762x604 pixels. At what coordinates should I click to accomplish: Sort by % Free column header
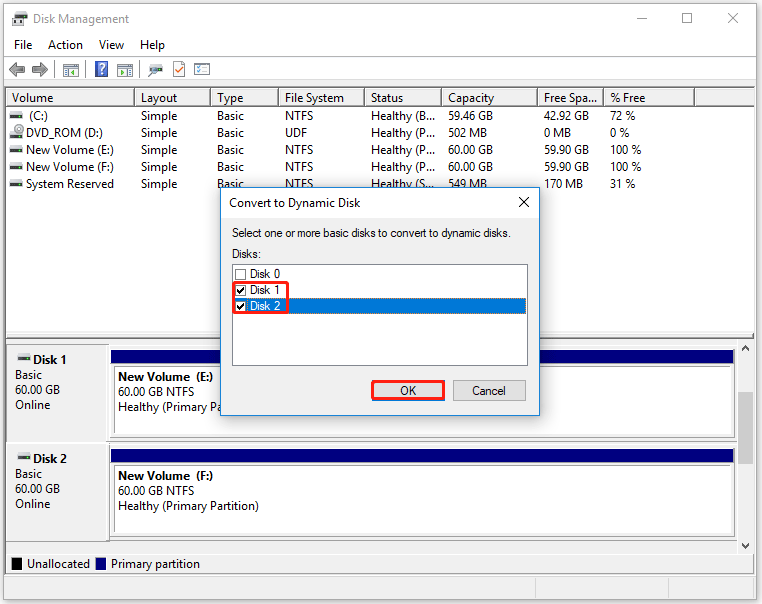point(649,98)
